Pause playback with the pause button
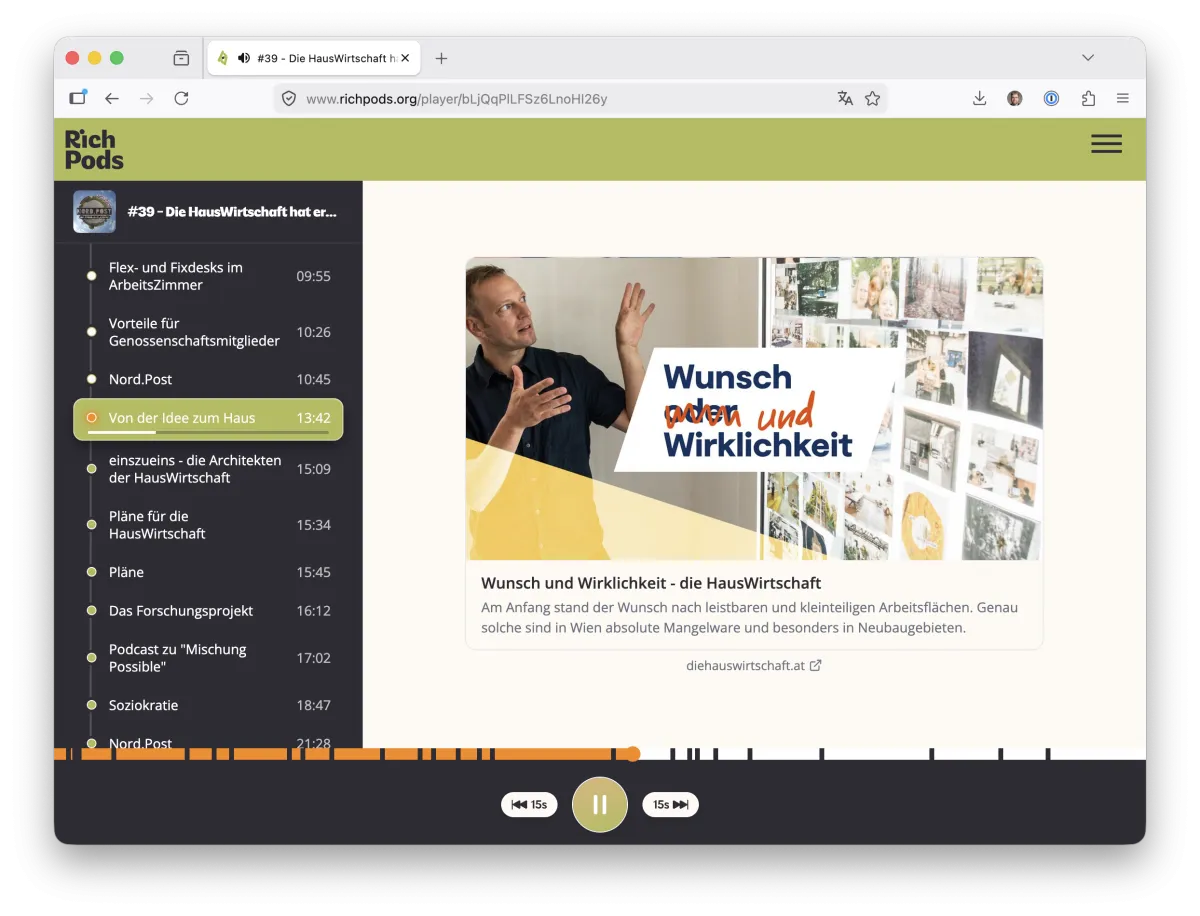The image size is (1200, 916). [x=599, y=804]
